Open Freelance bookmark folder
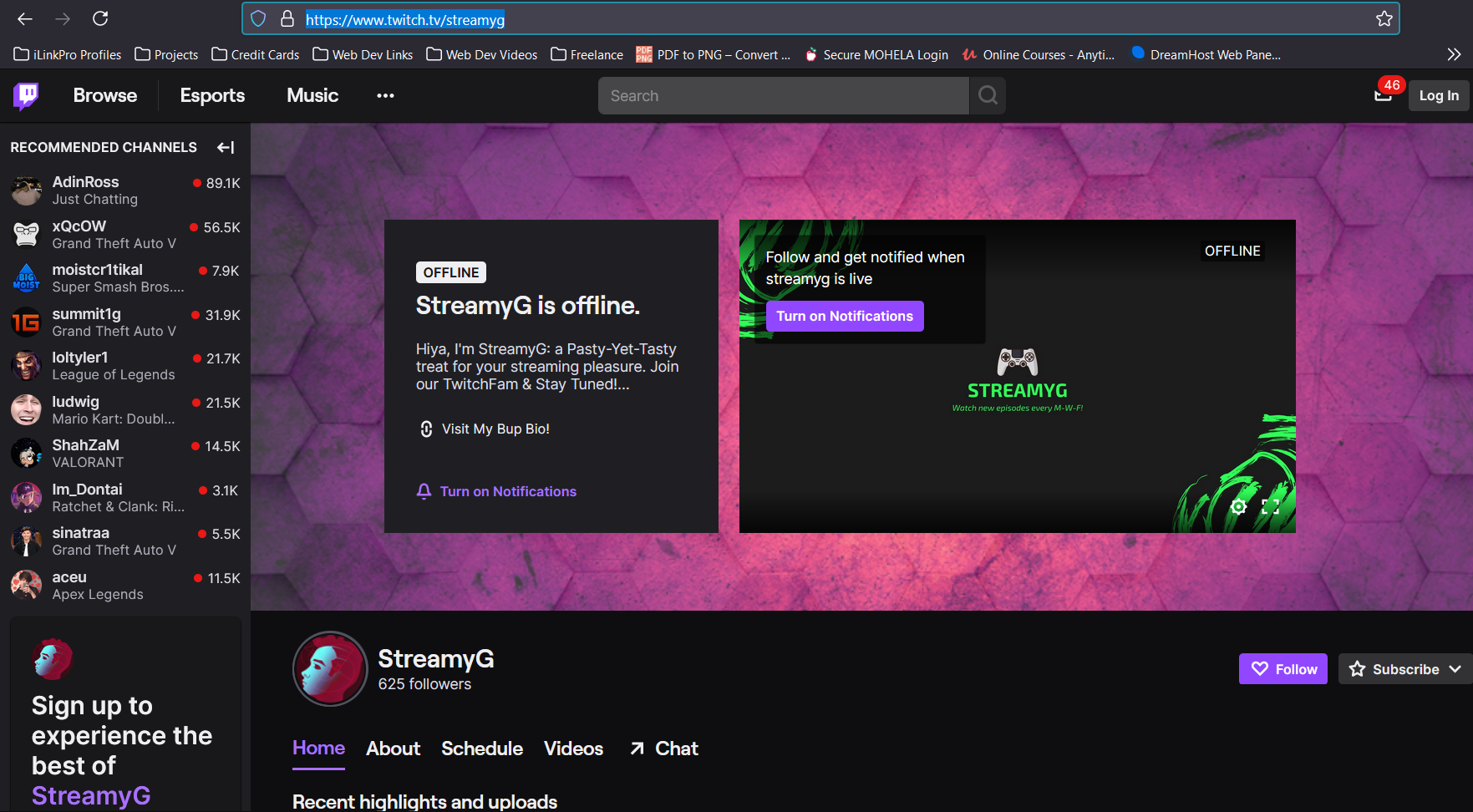 click(x=587, y=54)
